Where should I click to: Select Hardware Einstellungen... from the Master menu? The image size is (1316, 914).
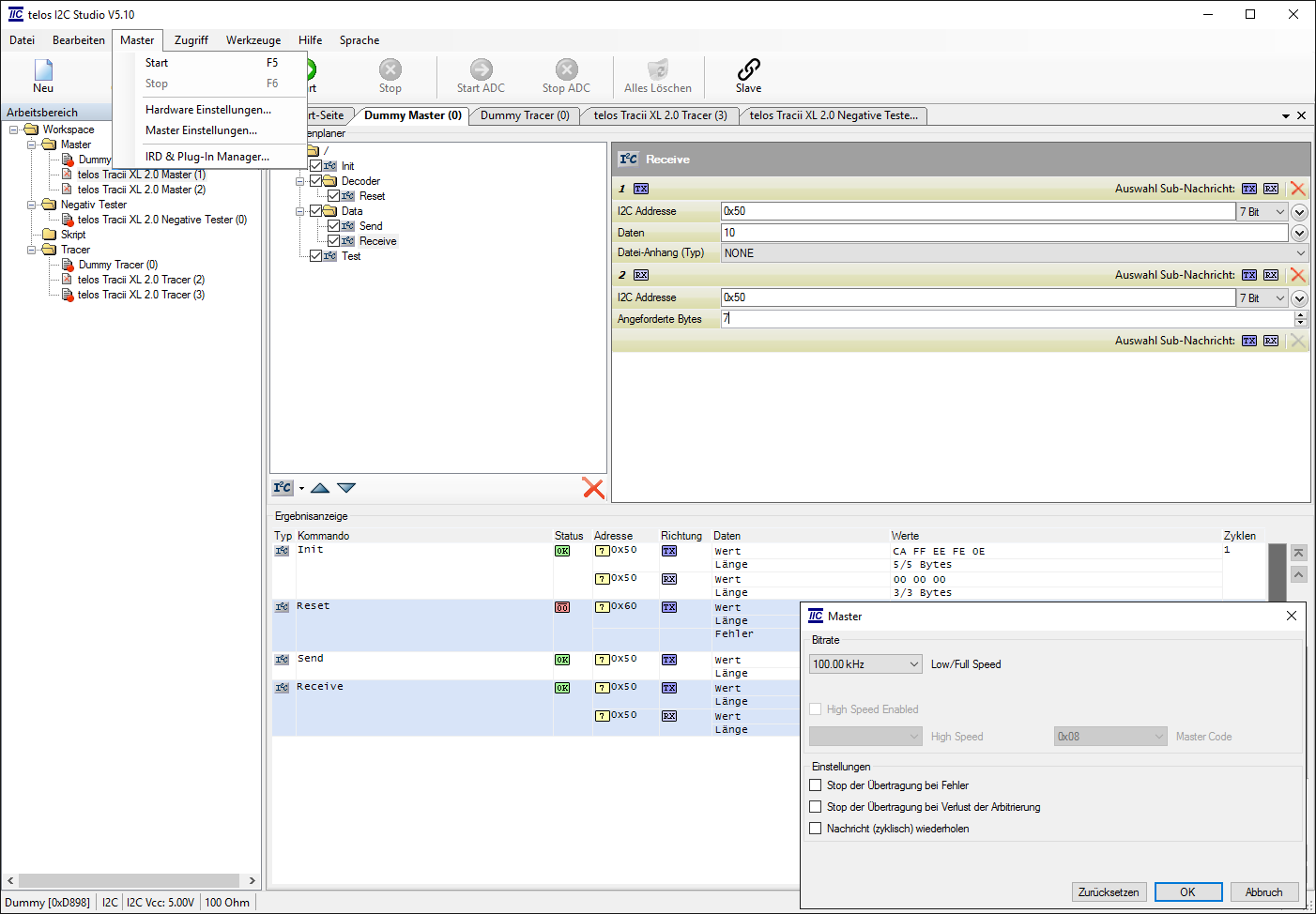coord(208,110)
